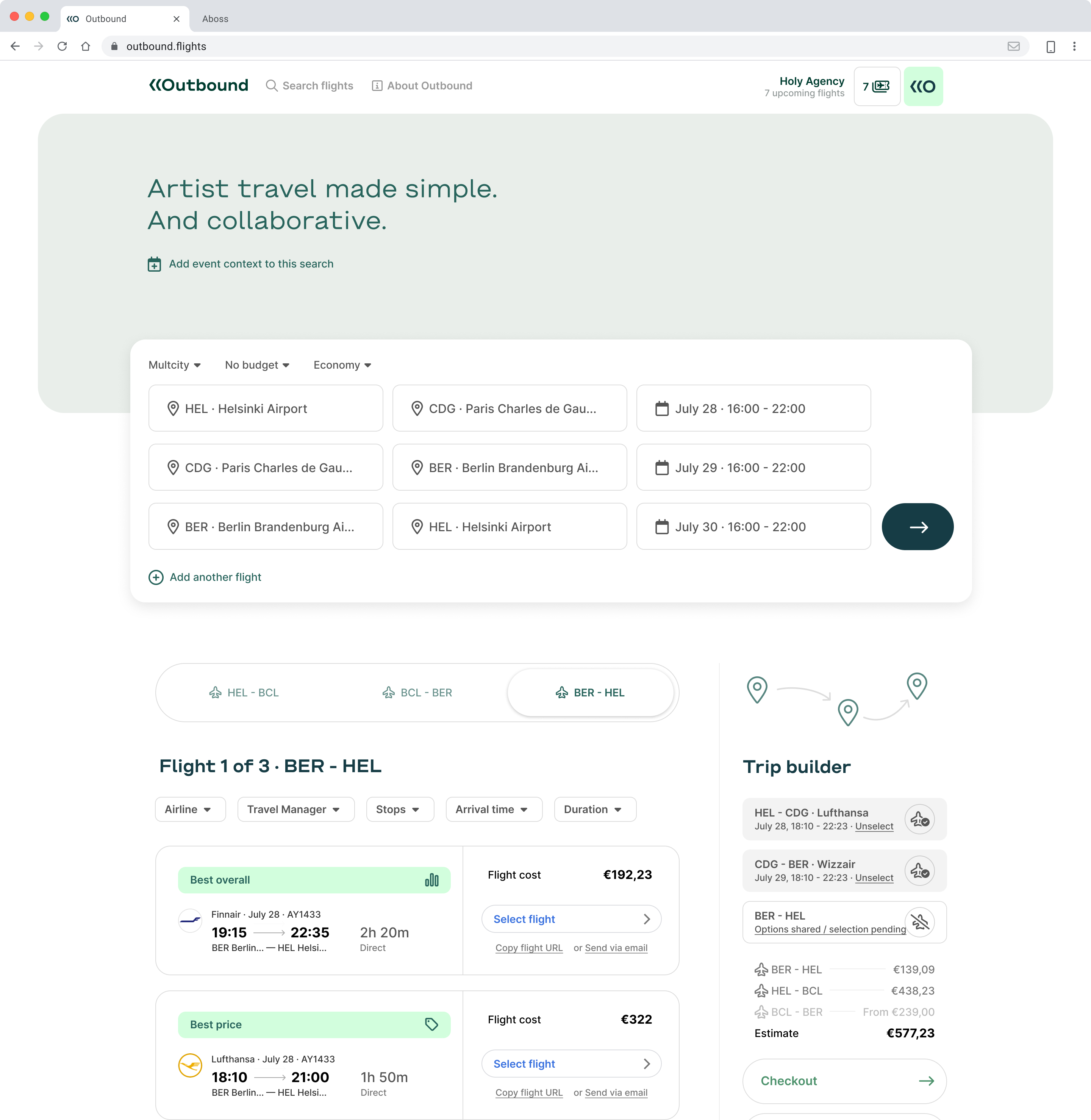
Task: Open the Duration filter dropdown
Action: (595, 809)
